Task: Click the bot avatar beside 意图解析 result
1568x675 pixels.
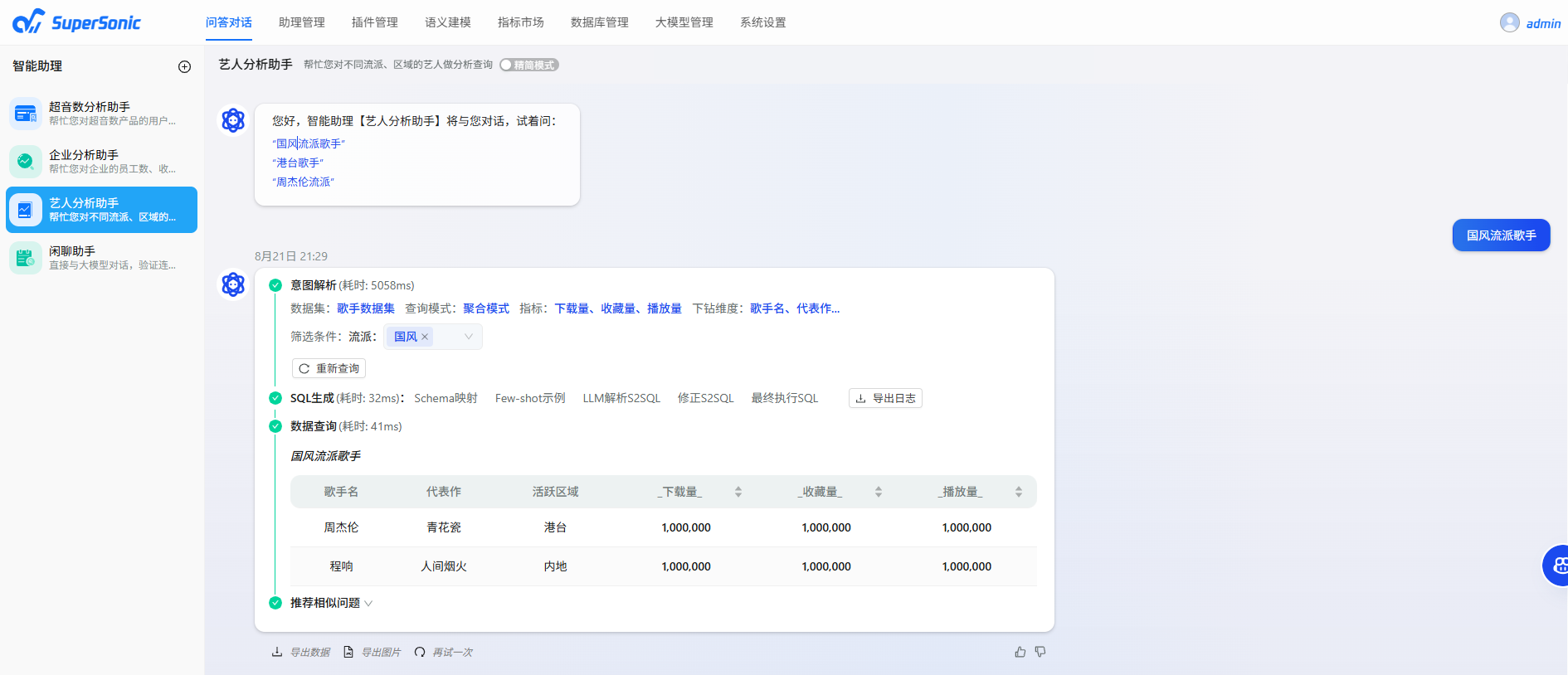Action: click(x=233, y=284)
